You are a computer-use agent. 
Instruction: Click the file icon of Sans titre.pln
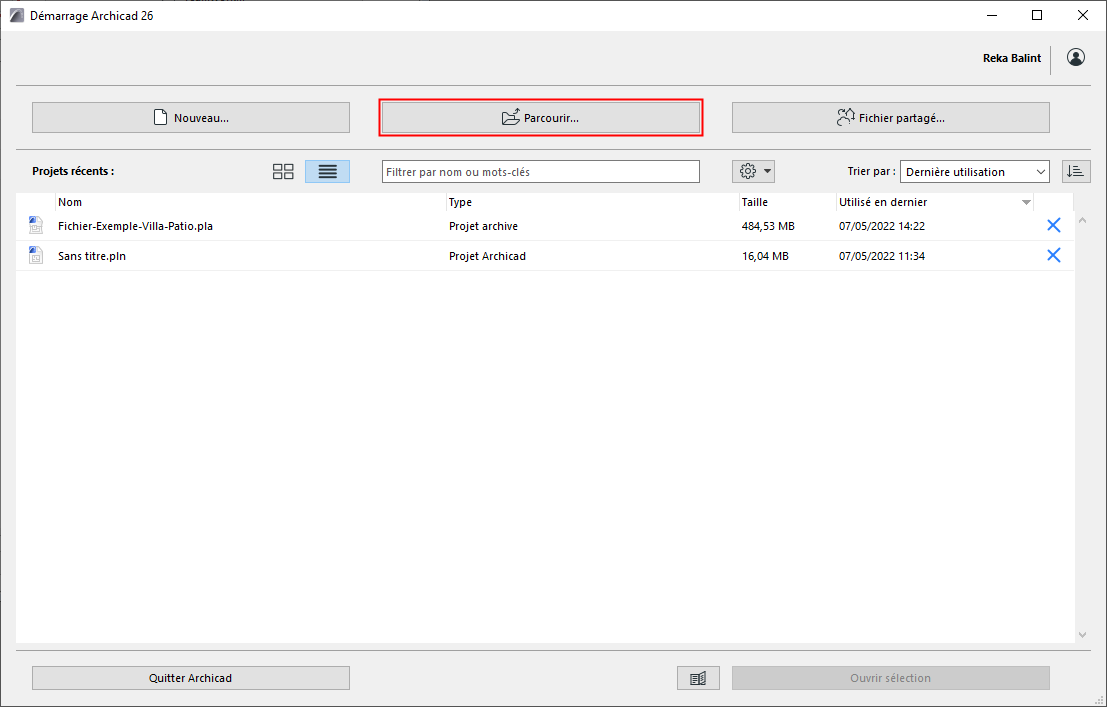(35, 256)
